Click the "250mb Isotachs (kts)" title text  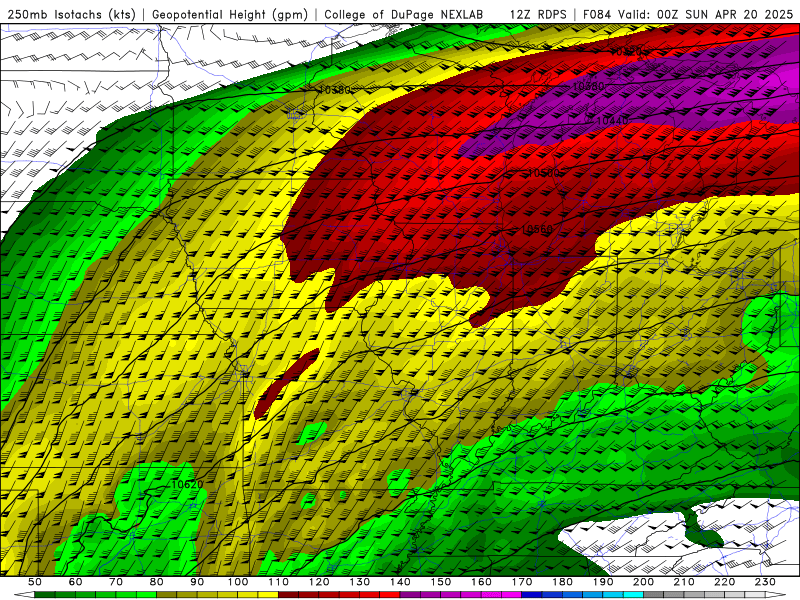(x=71, y=15)
